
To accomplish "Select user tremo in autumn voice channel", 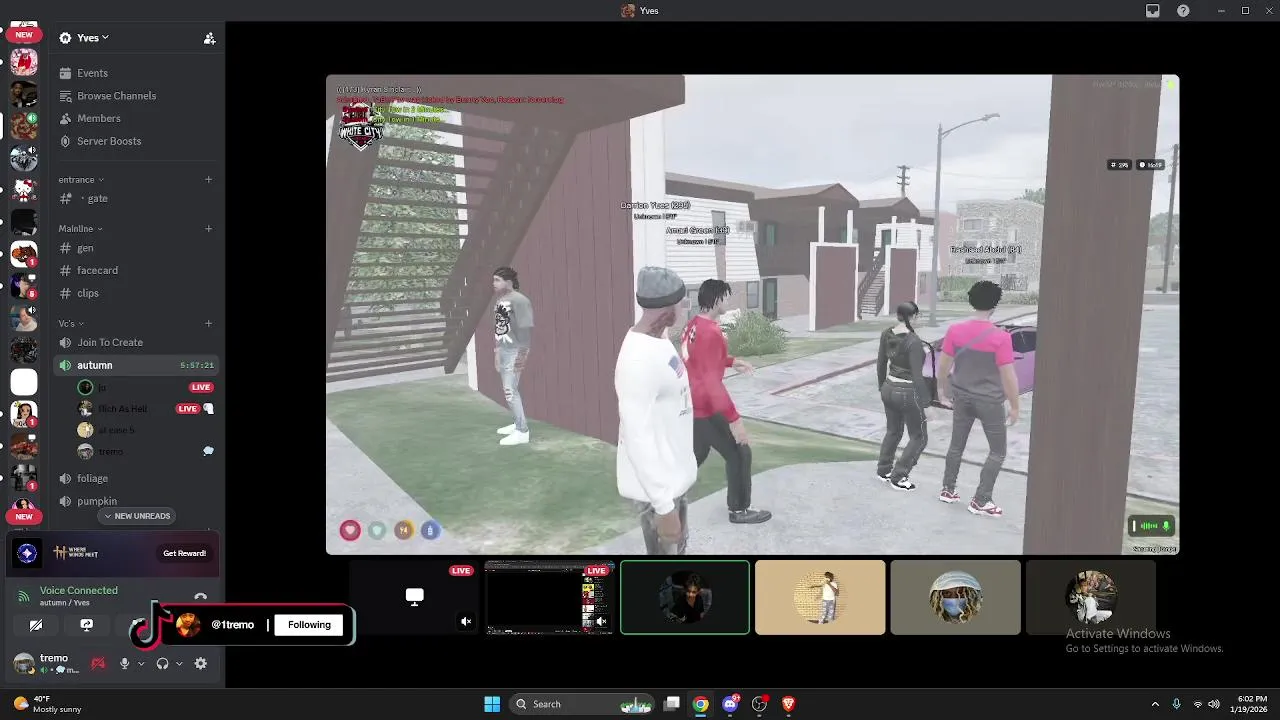I will (x=145, y=452).
